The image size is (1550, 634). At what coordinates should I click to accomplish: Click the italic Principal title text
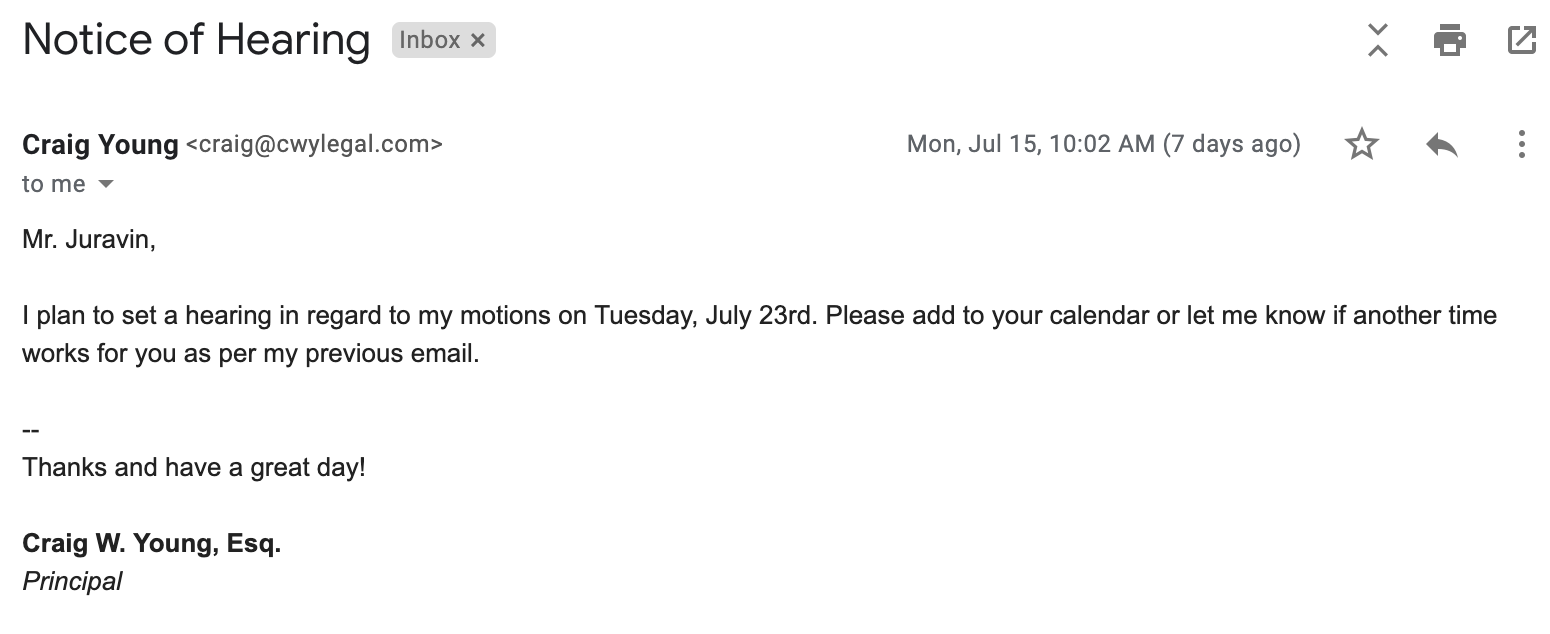click(x=72, y=581)
